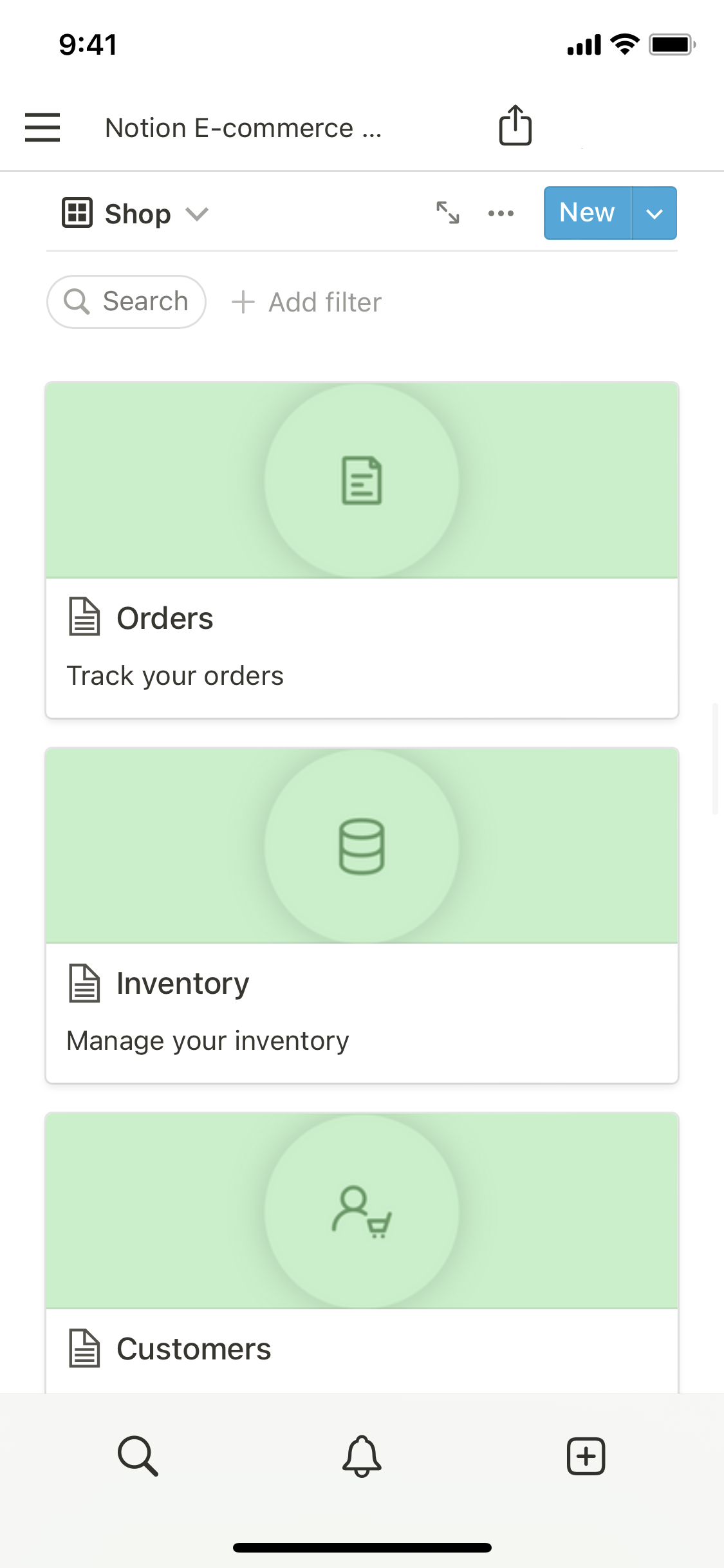
Task: Tap the Customers cover with cart icon
Action: pos(362,1211)
